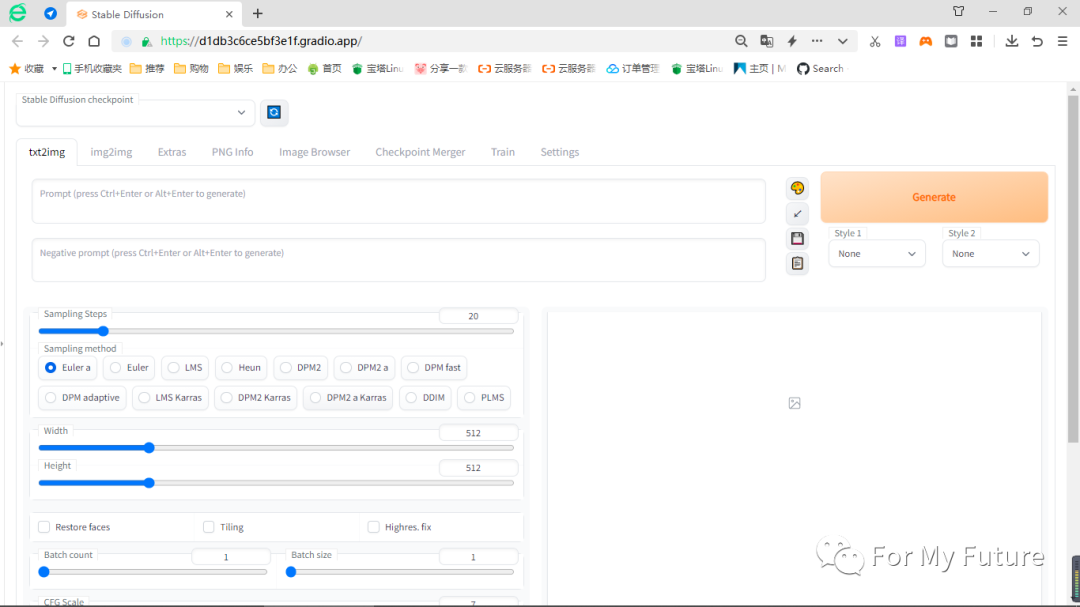Go forward with browser forward arrow
Viewport: 1080px width, 607px height.
click(43, 41)
